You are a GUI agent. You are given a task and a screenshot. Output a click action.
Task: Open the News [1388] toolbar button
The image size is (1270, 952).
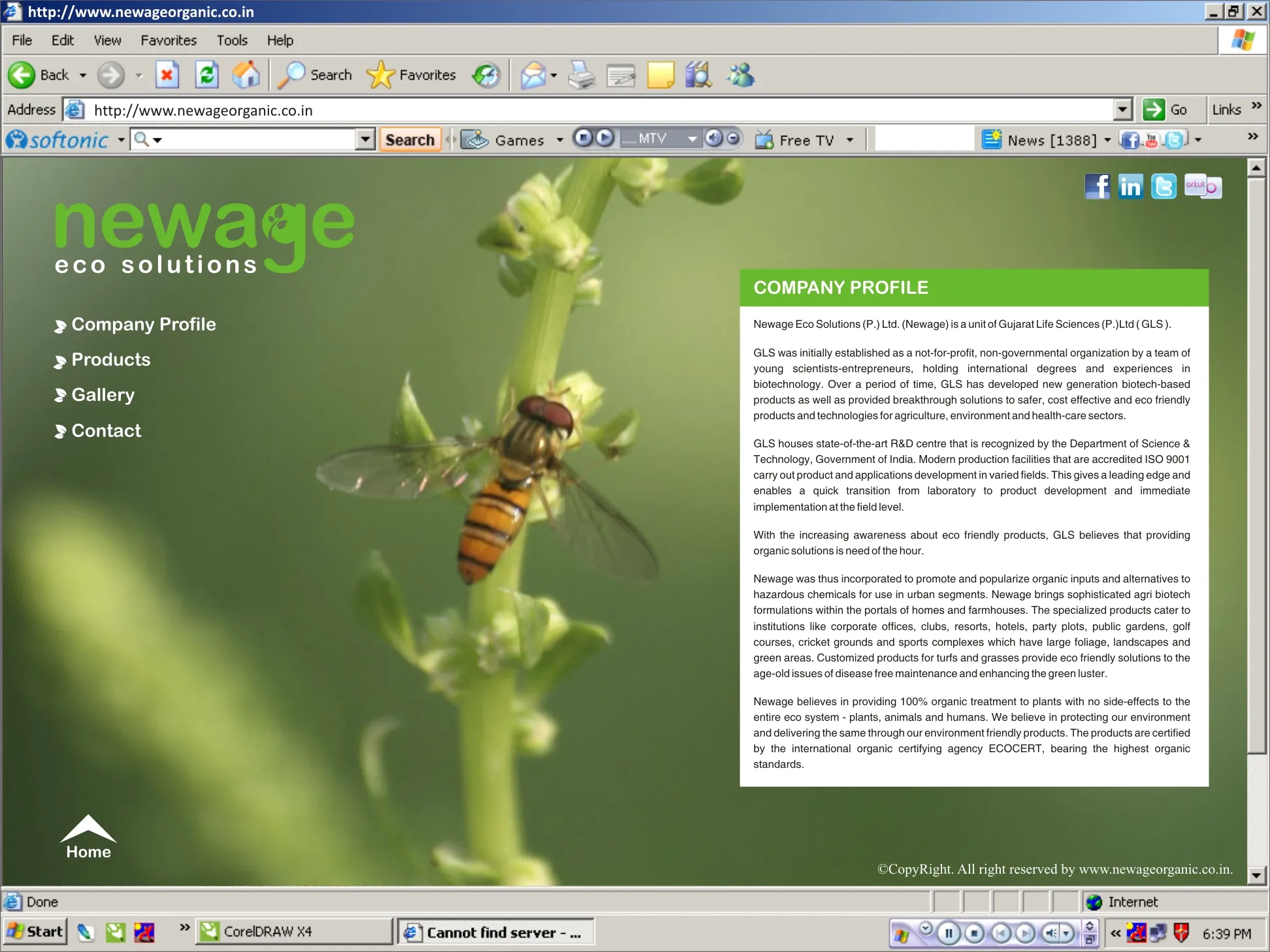click(1046, 140)
